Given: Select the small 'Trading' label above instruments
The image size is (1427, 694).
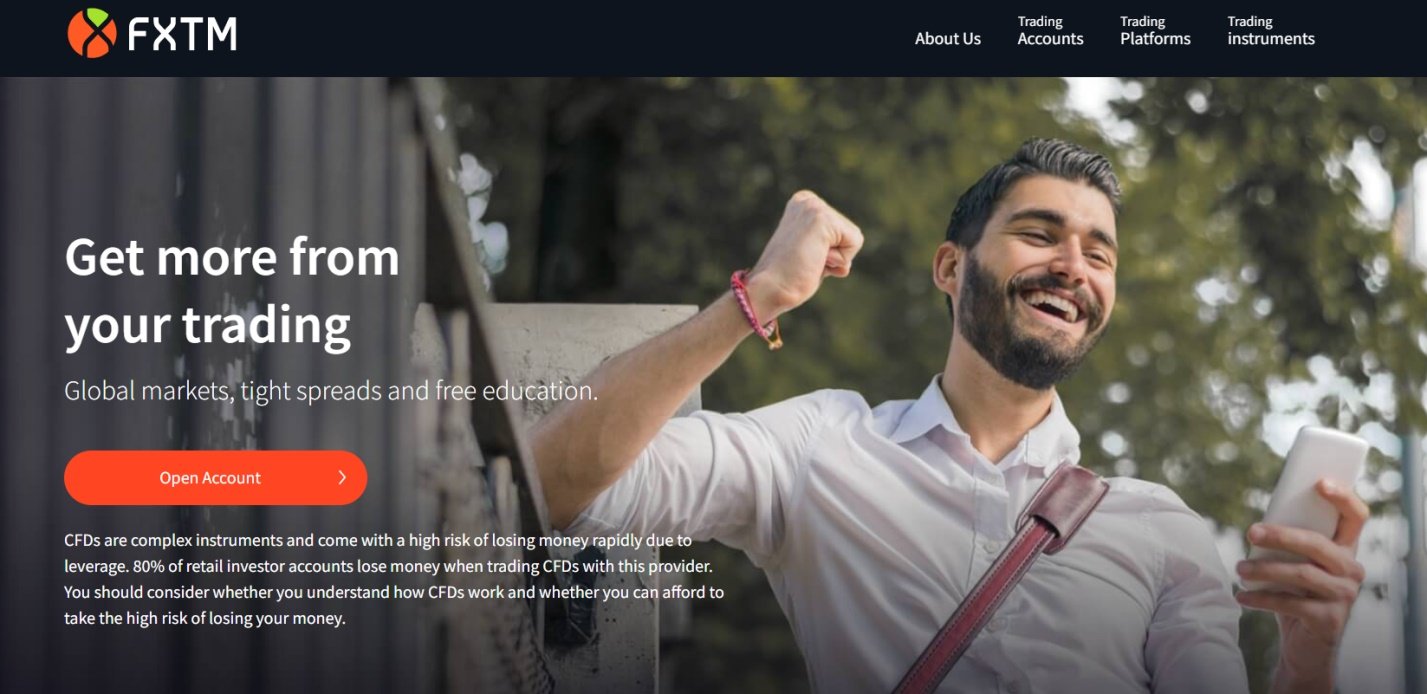Looking at the screenshot, I should pos(1250,22).
